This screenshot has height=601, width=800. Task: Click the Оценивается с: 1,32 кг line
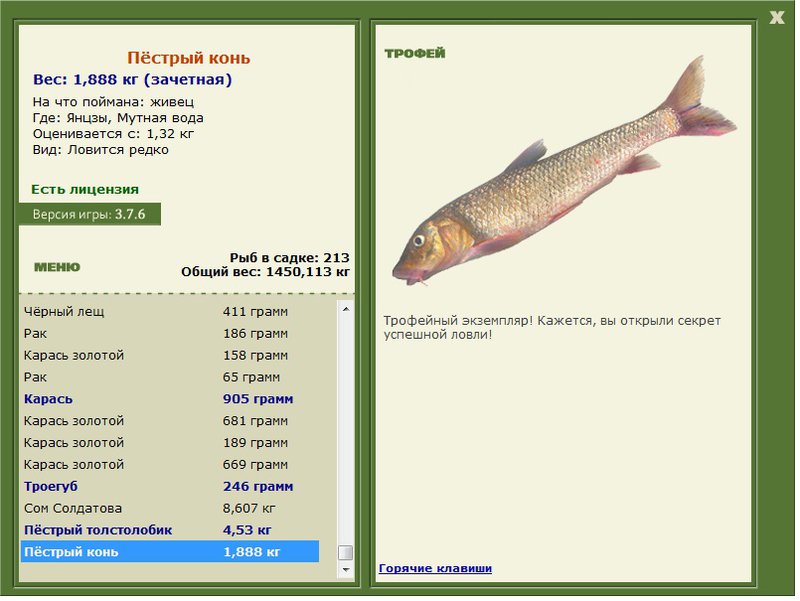point(113,134)
